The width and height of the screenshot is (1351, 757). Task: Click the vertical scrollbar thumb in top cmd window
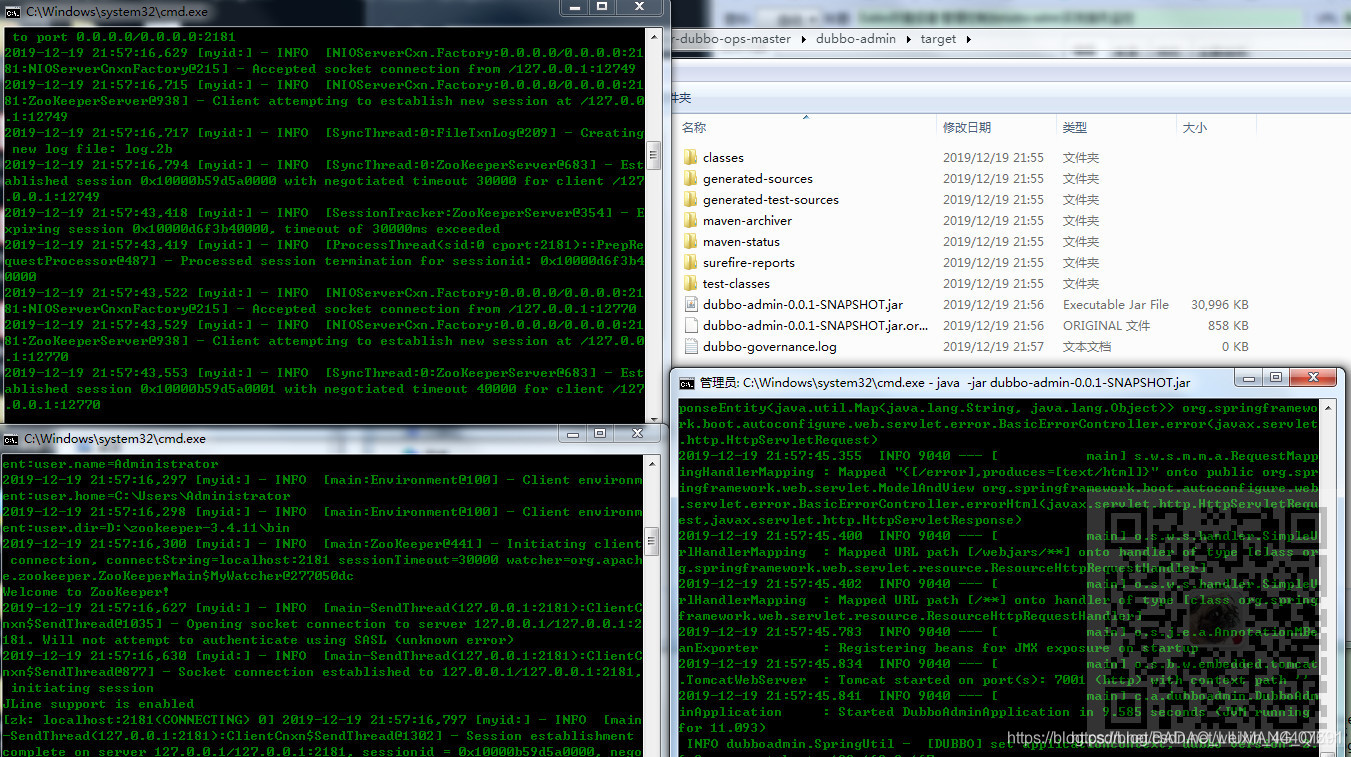pyautogui.click(x=654, y=154)
